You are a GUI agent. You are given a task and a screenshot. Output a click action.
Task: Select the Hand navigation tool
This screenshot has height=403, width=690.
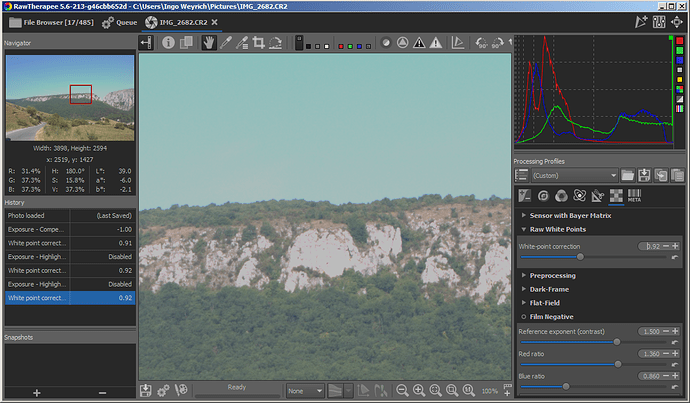(208, 43)
